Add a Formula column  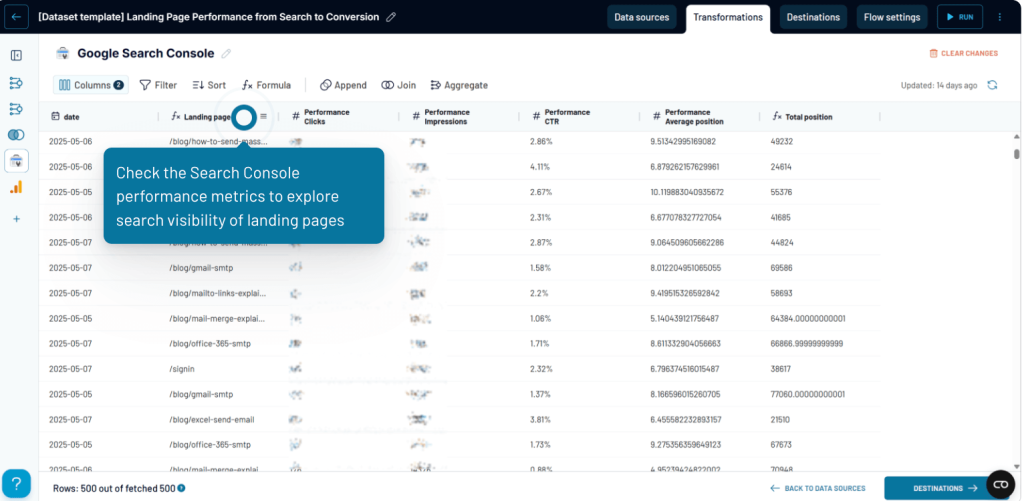[x=266, y=85]
